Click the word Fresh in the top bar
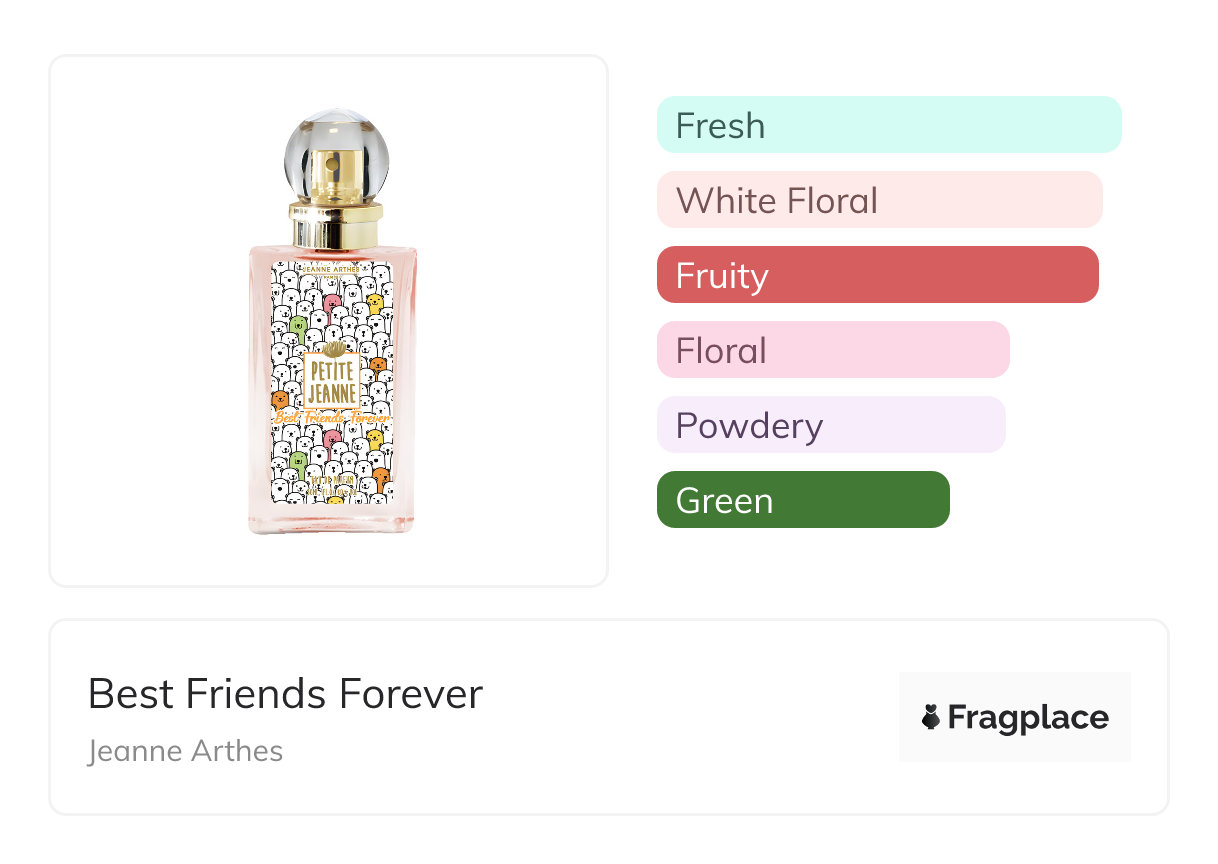 coord(720,126)
